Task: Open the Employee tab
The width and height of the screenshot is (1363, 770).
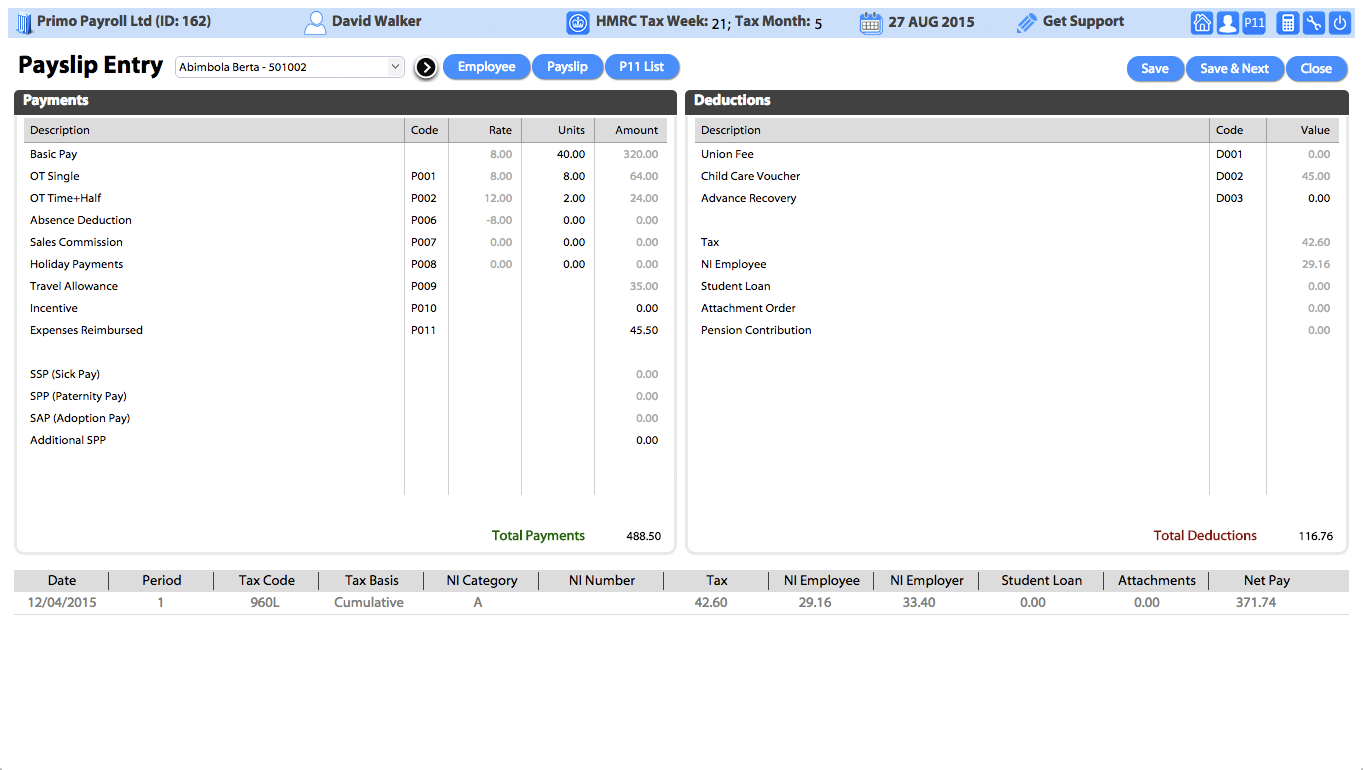Action: pyautogui.click(x=486, y=67)
